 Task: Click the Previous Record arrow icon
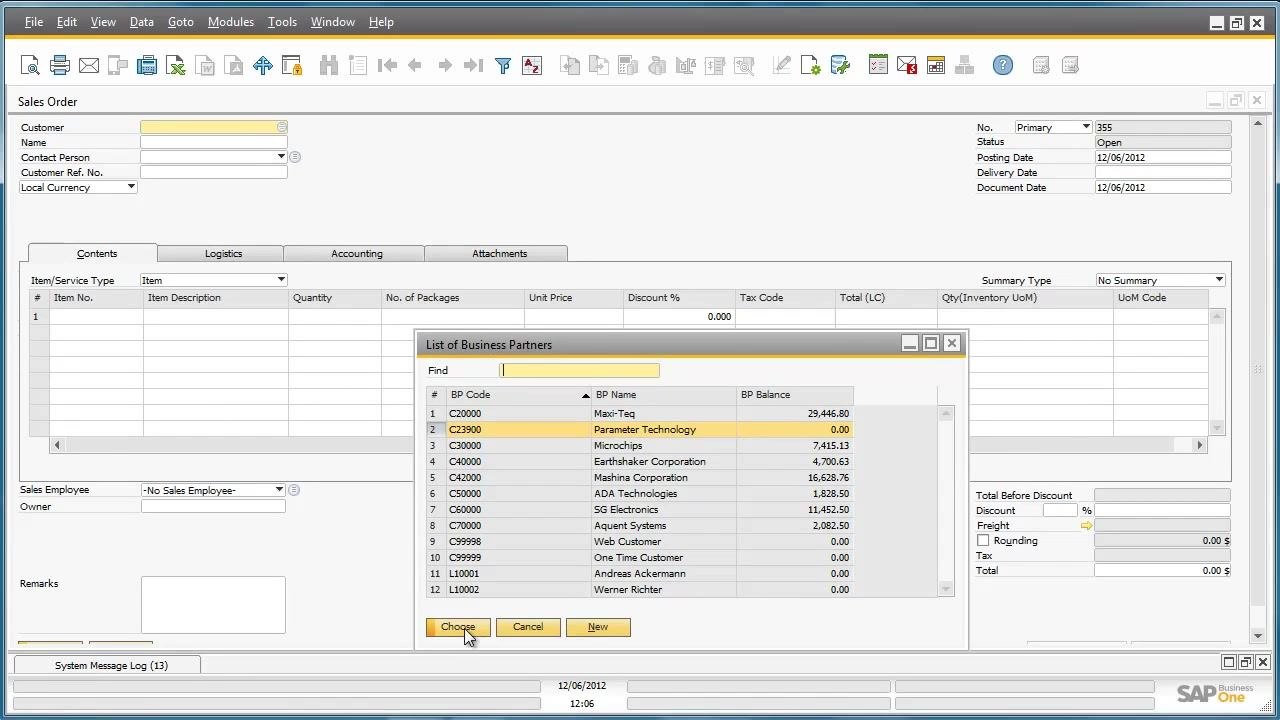415,66
